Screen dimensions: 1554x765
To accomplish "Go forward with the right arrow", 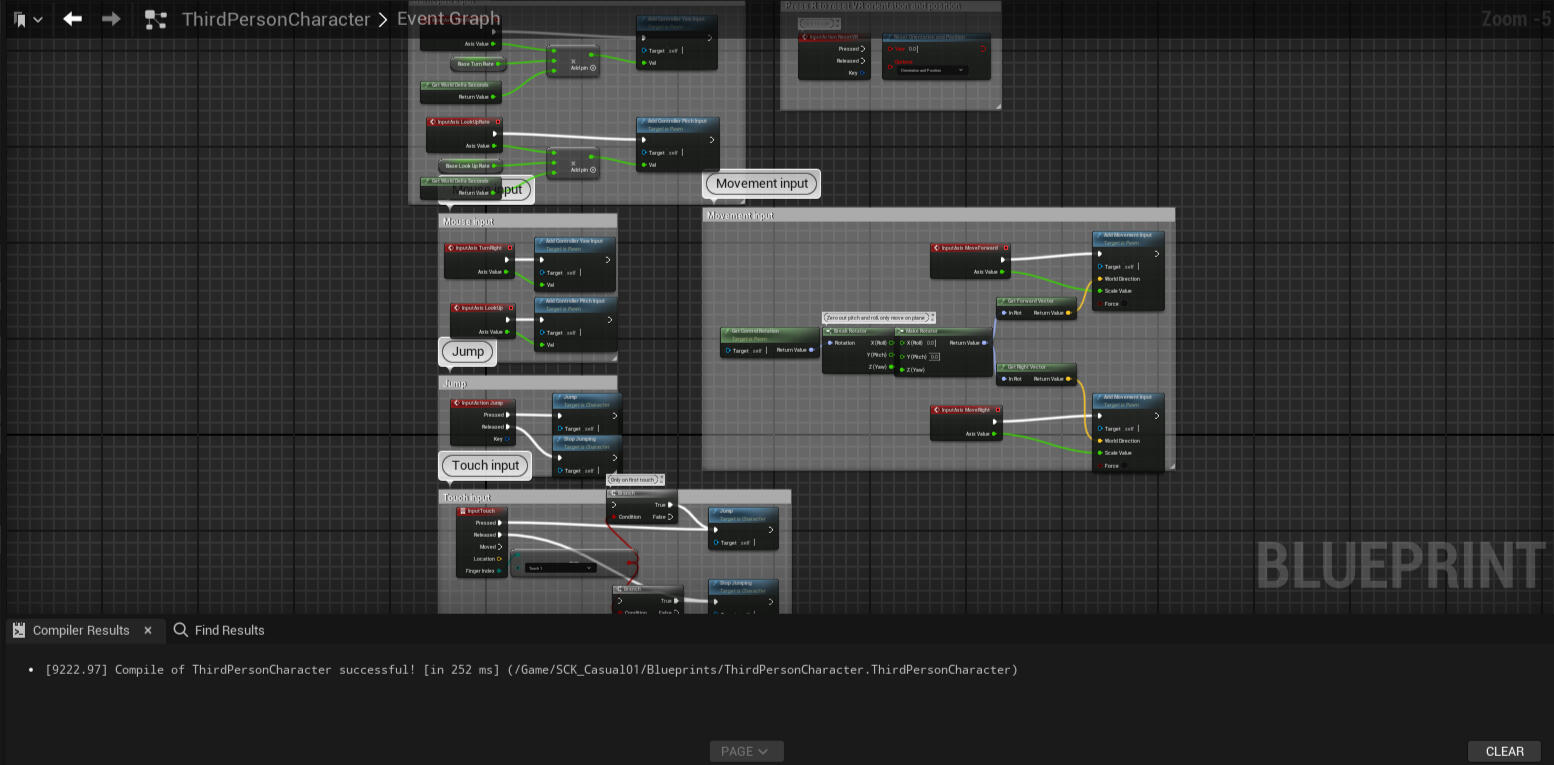I will [x=111, y=19].
